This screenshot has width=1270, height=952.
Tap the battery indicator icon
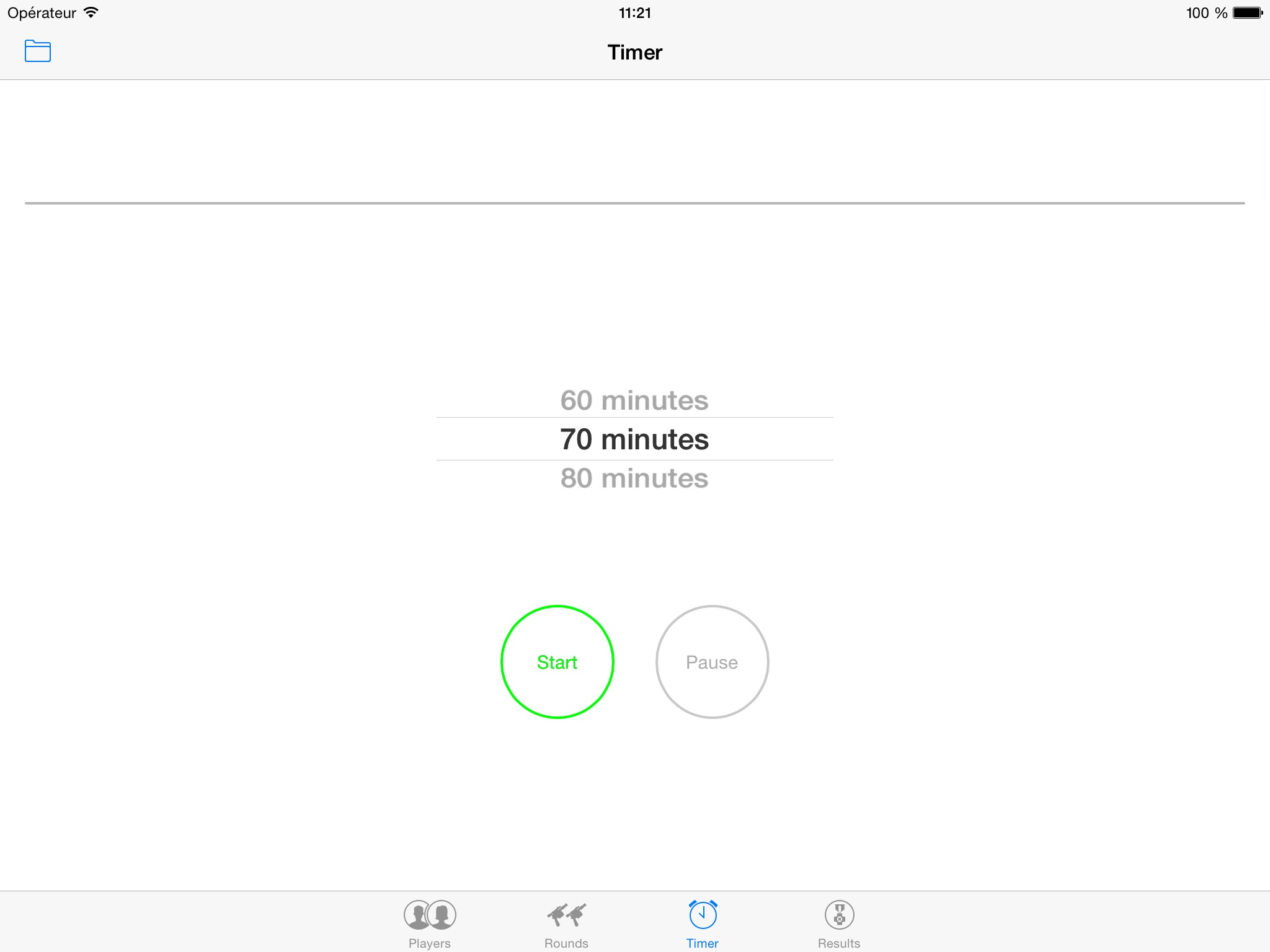1248,12
